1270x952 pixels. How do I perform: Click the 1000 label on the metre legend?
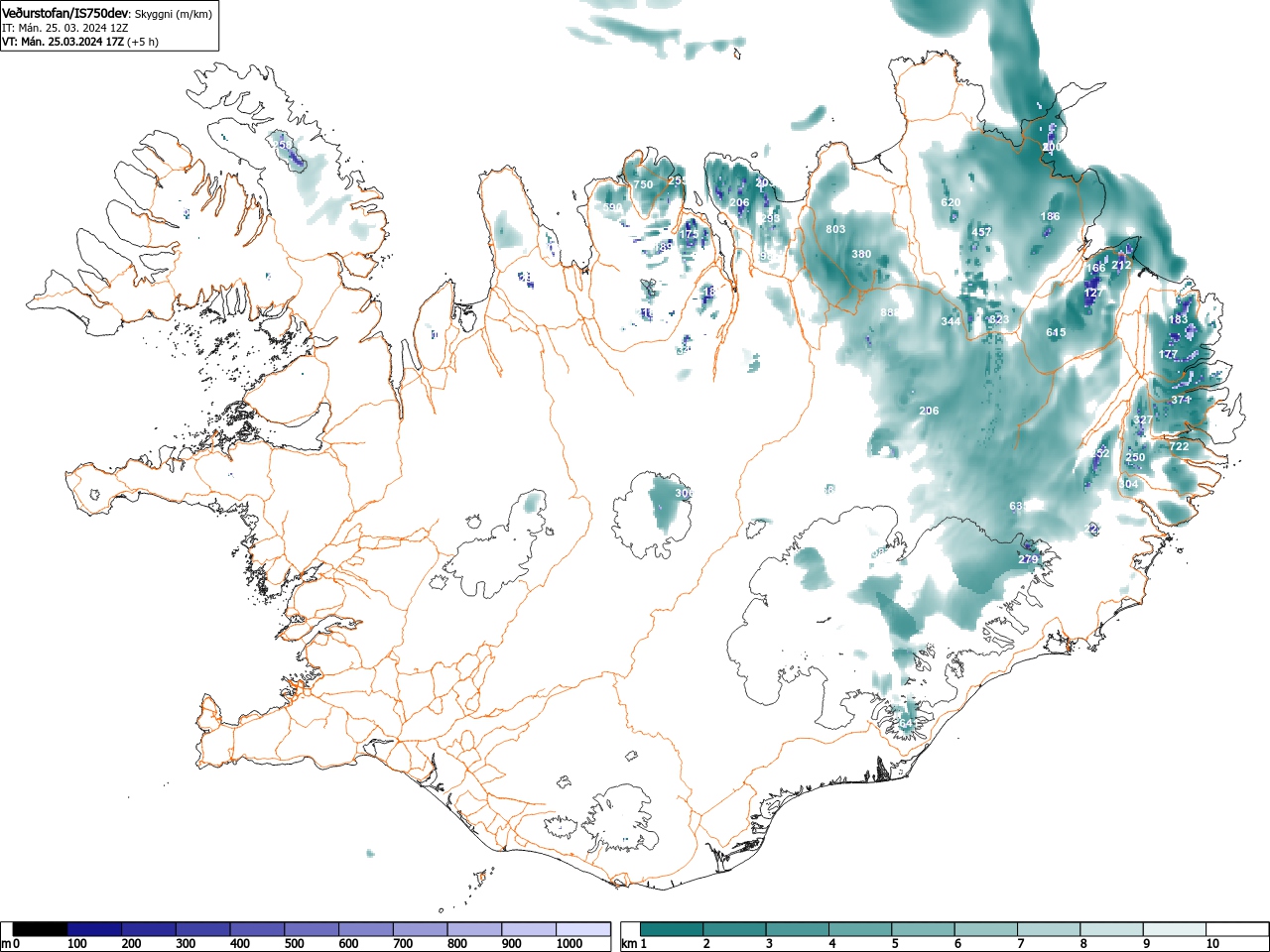[x=570, y=944]
